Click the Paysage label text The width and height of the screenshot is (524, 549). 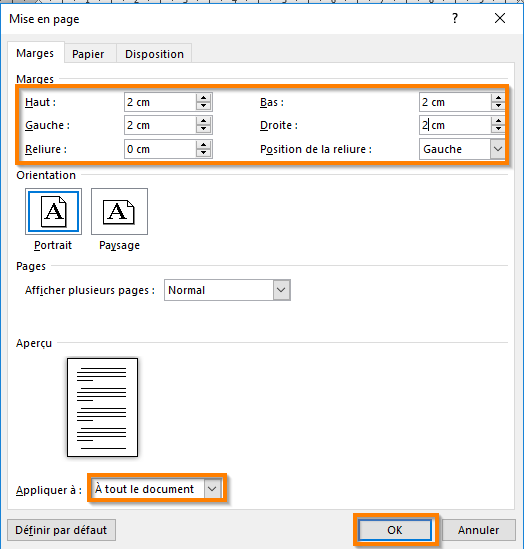[119, 245]
